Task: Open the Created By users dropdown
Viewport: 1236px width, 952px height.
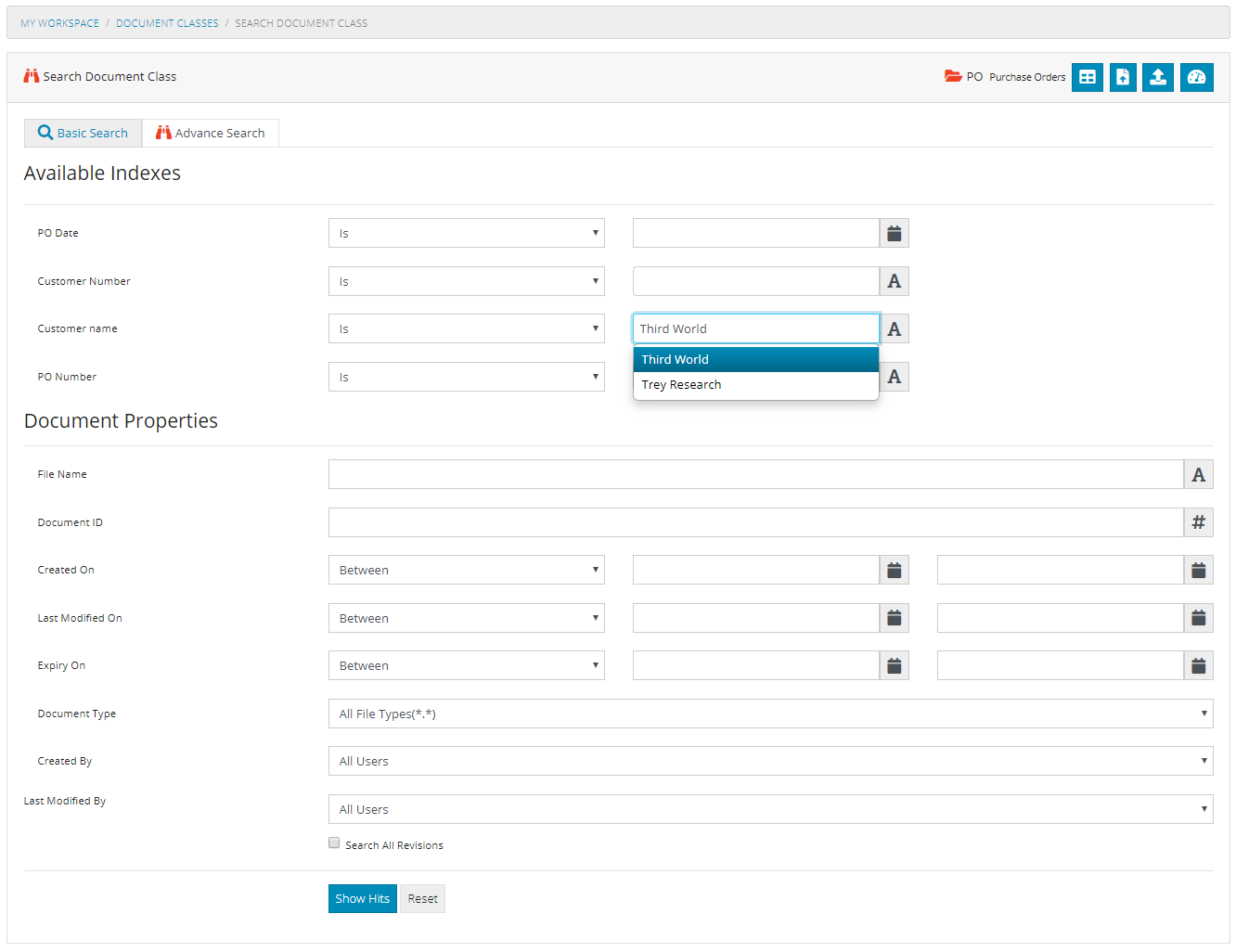Action: pyautogui.click(x=770, y=762)
